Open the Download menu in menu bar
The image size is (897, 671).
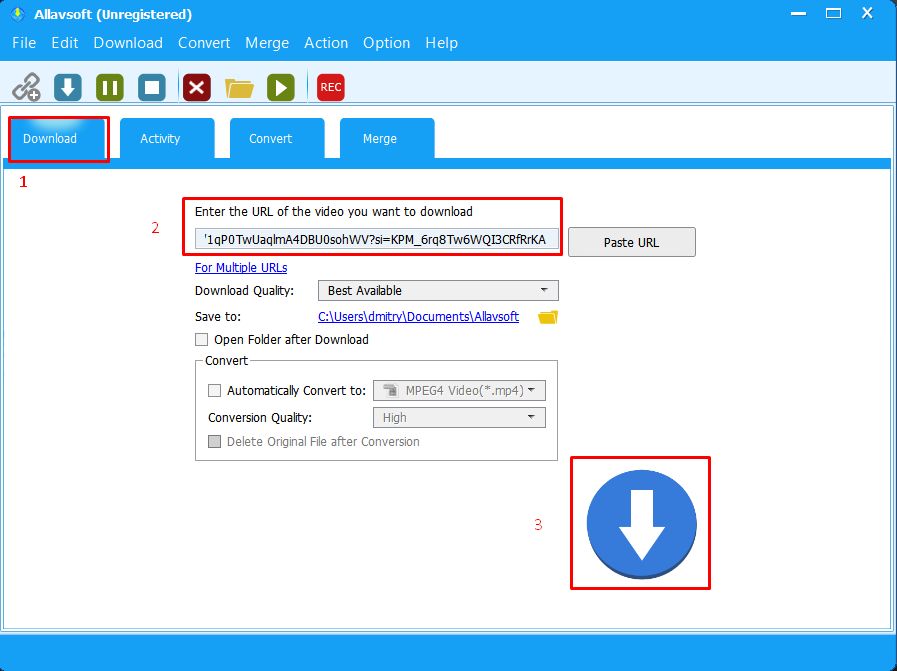(128, 43)
